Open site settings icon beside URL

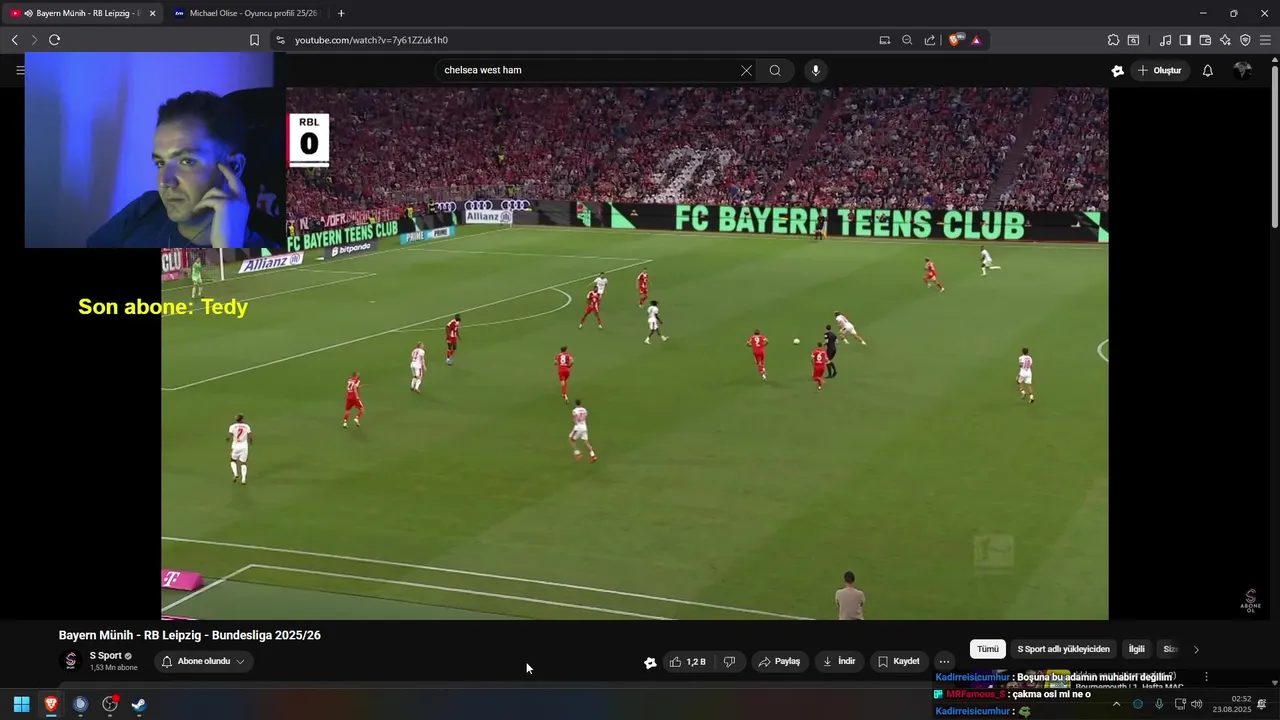tap(280, 40)
